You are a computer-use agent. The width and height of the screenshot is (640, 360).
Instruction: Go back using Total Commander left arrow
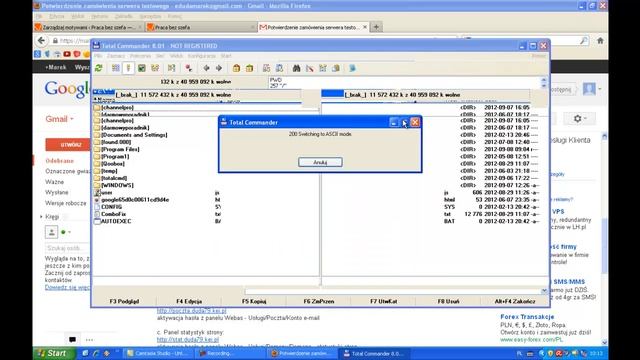(207, 68)
